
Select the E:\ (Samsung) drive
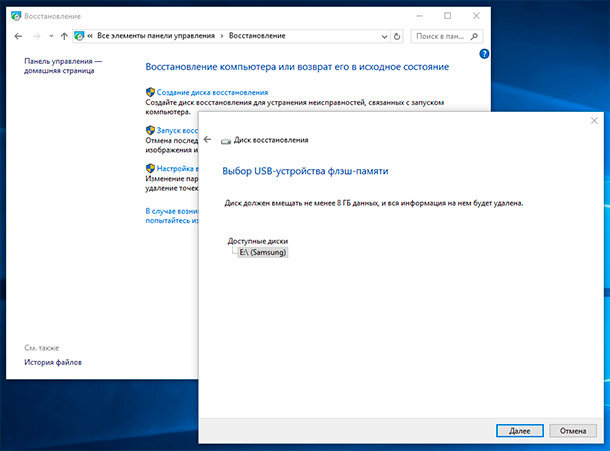[x=263, y=252]
